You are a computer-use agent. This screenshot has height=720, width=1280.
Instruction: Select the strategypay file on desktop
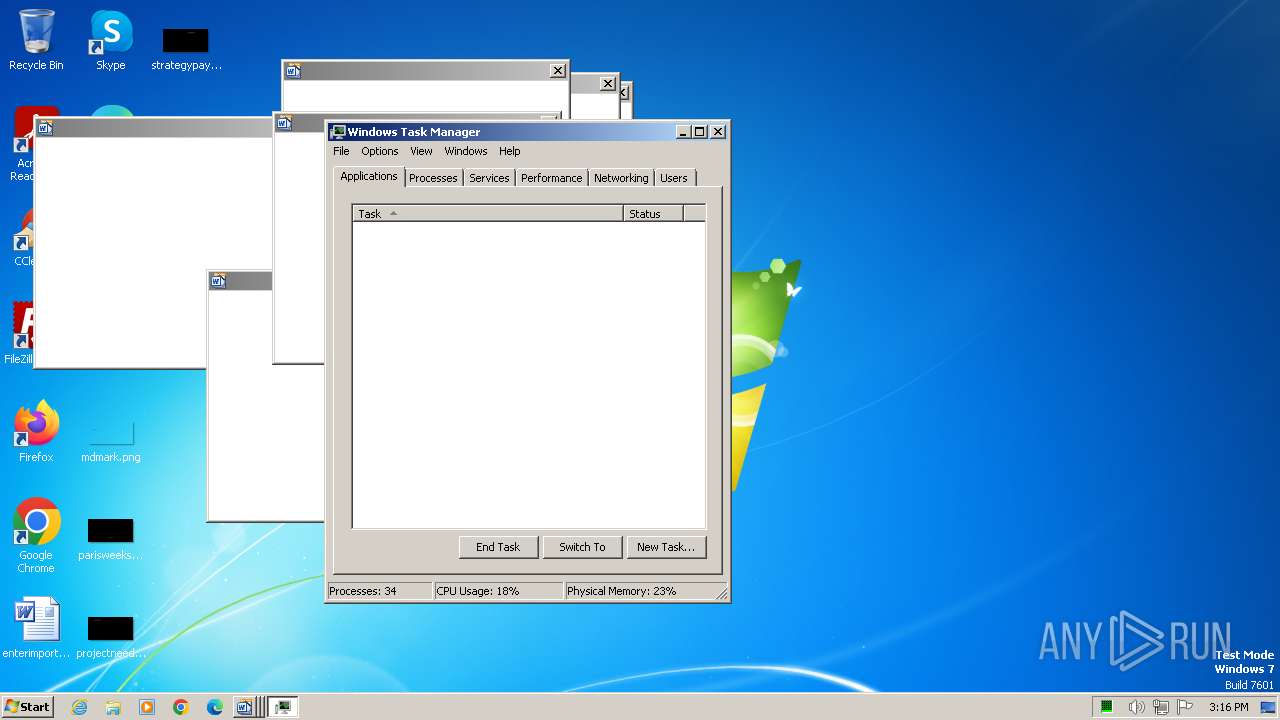(186, 49)
